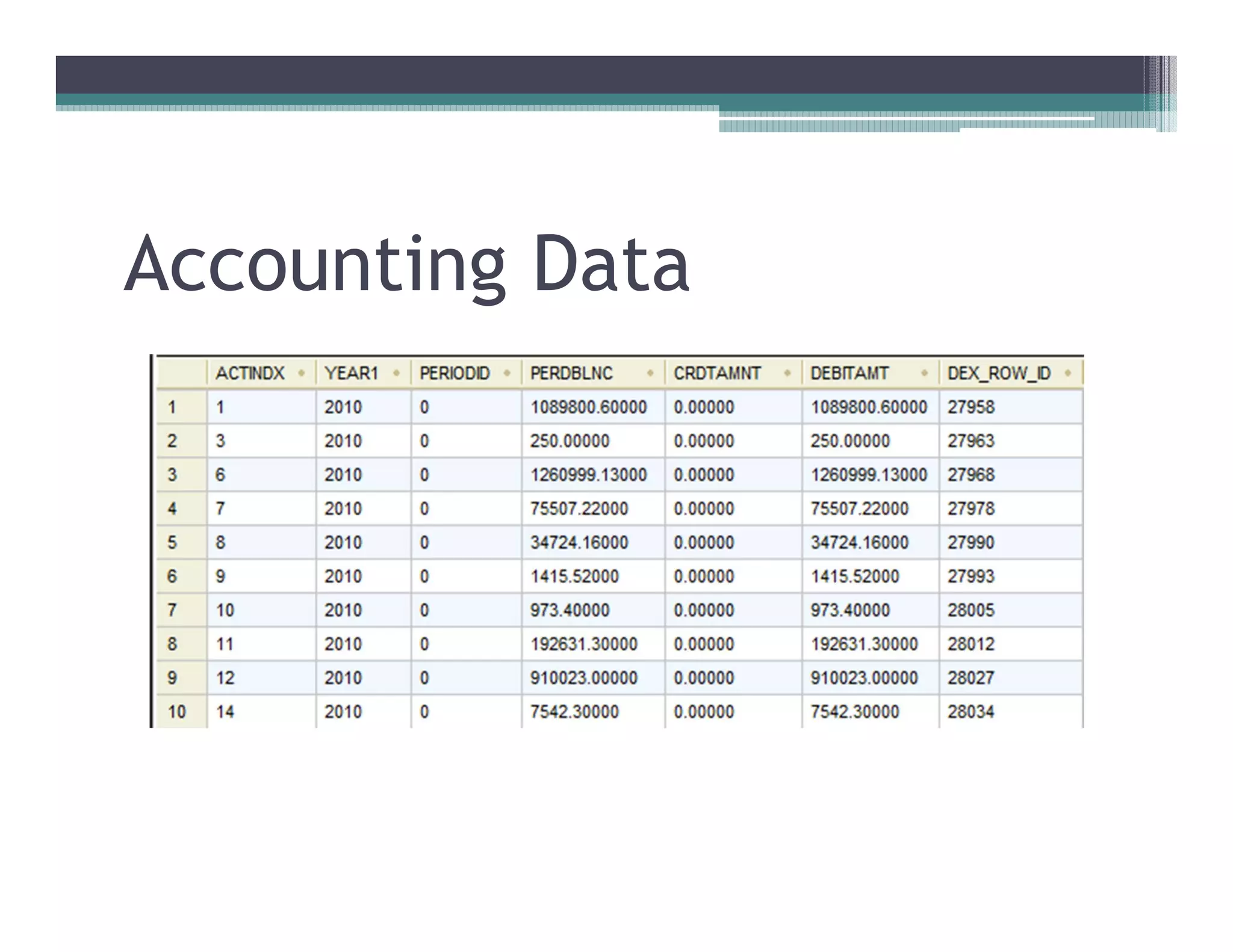This screenshot has height=952, width=1233.
Task: Select row header number 4
Action: tap(181, 508)
